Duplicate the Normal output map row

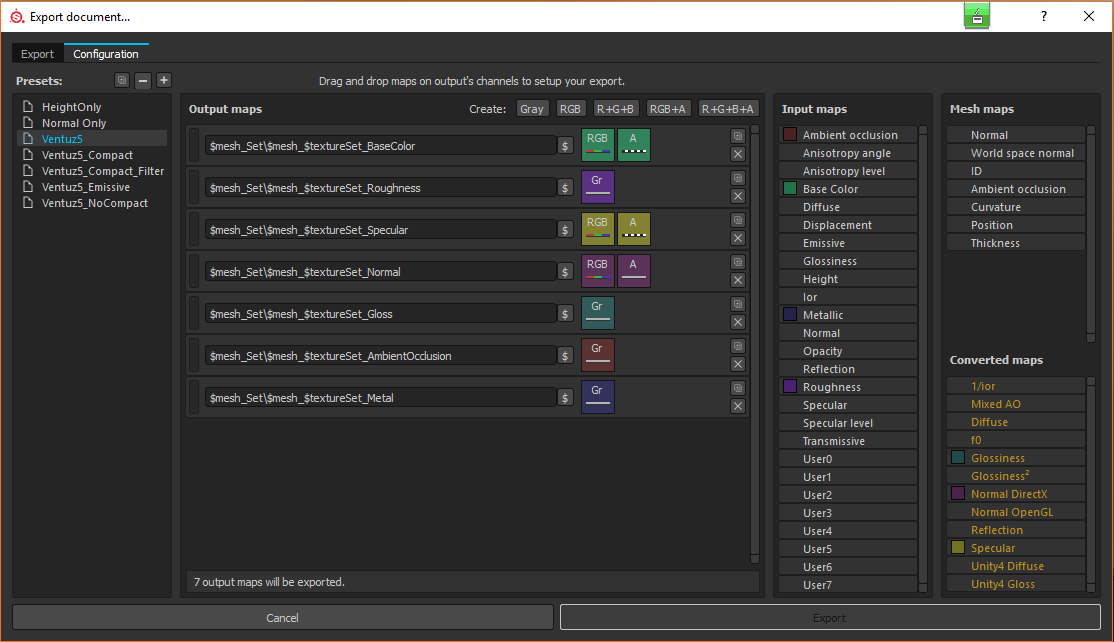tap(738, 262)
